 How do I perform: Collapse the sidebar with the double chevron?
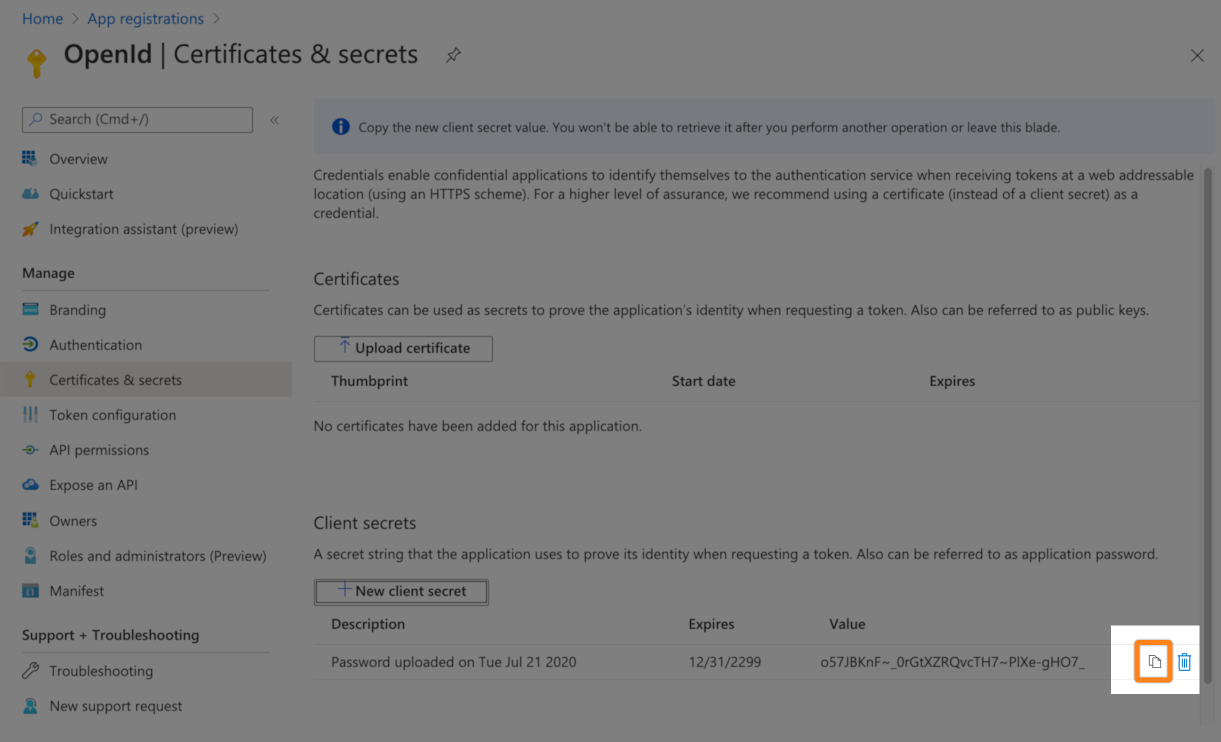tap(274, 119)
